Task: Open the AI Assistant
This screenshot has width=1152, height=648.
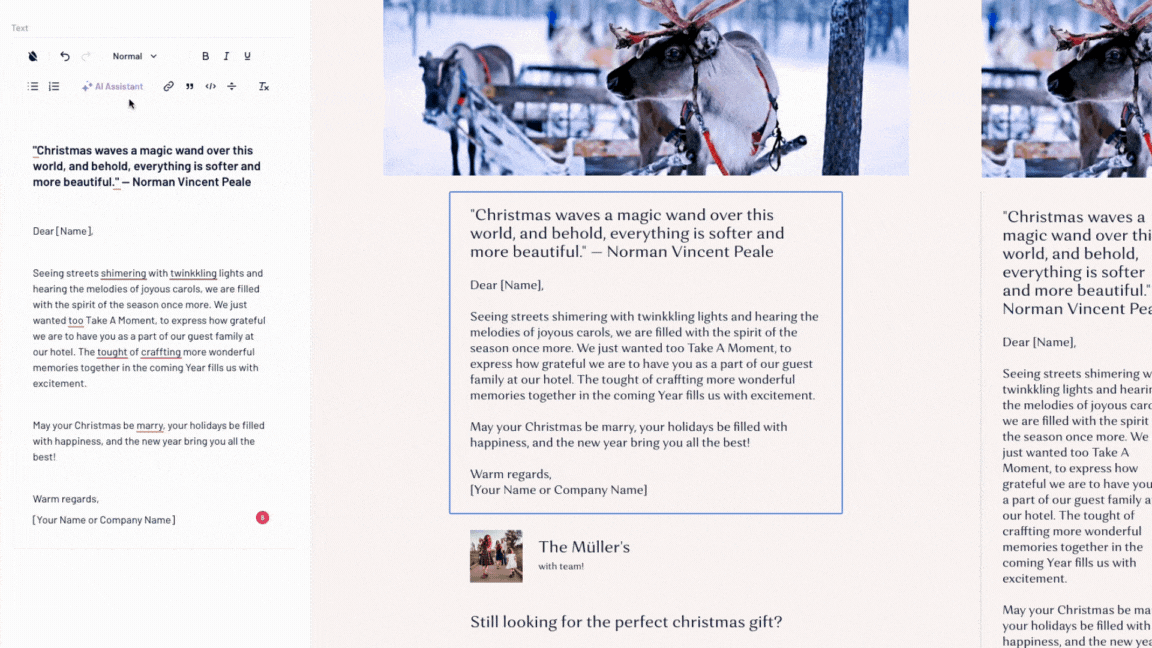Action: pos(112,87)
